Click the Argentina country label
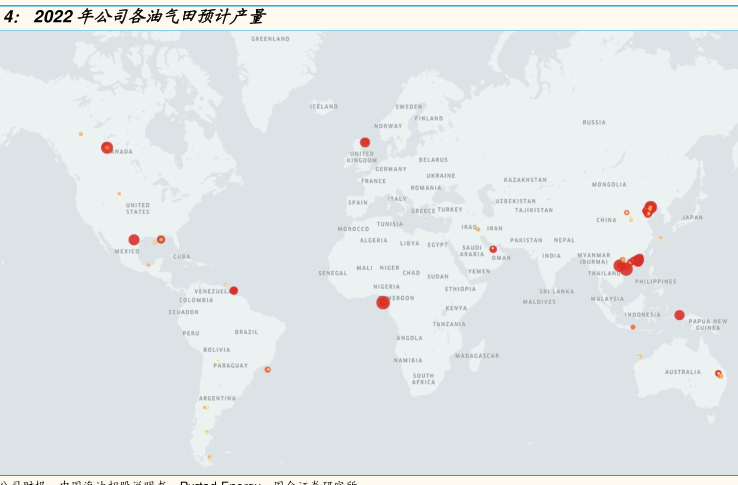The image size is (738, 485). (x=217, y=398)
